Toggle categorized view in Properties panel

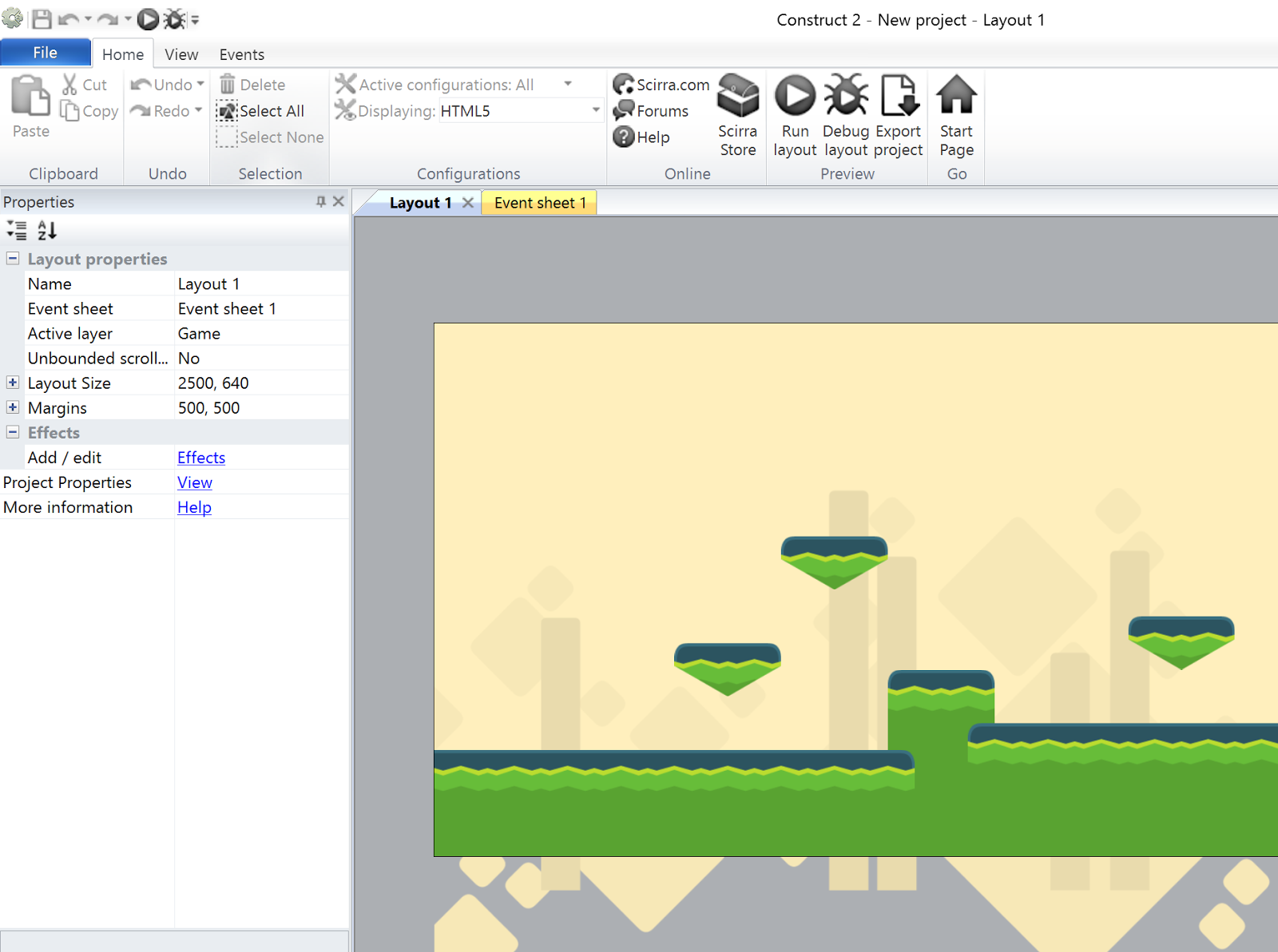coord(17,231)
